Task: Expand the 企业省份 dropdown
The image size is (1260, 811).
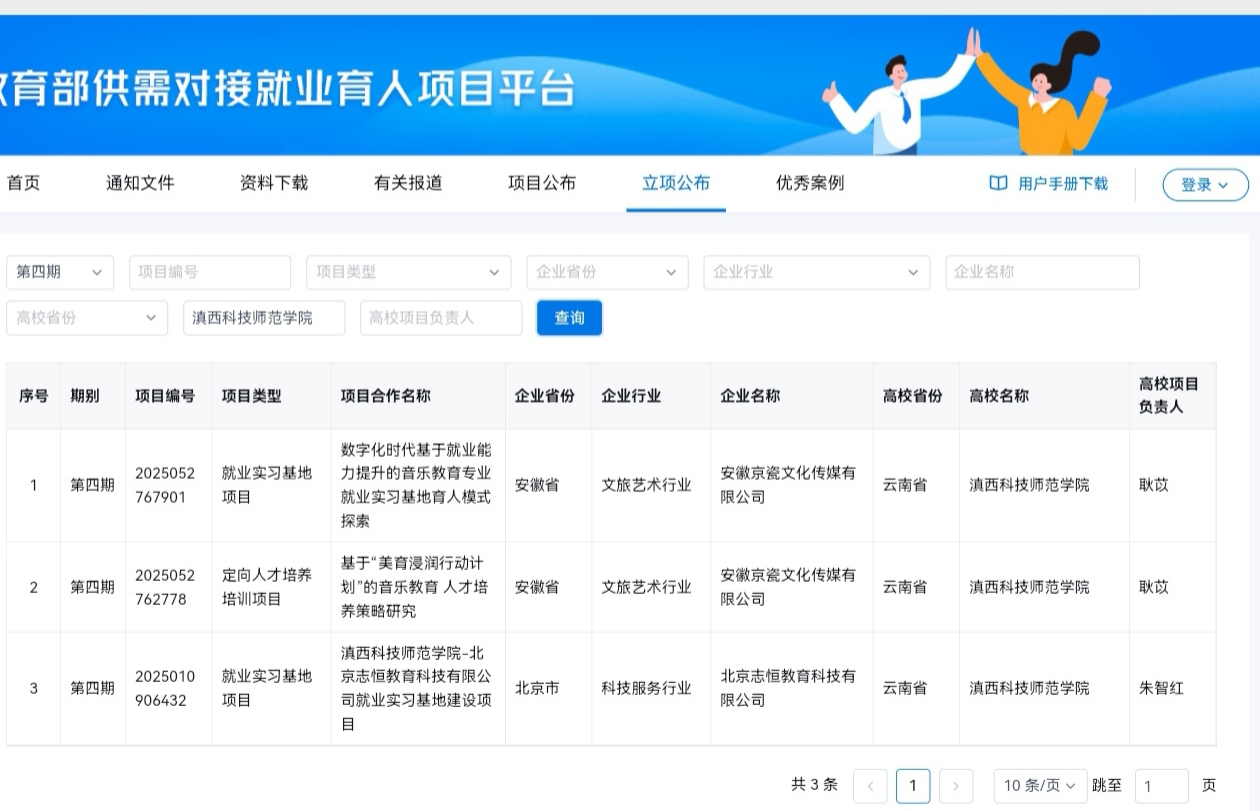Action: (607, 272)
